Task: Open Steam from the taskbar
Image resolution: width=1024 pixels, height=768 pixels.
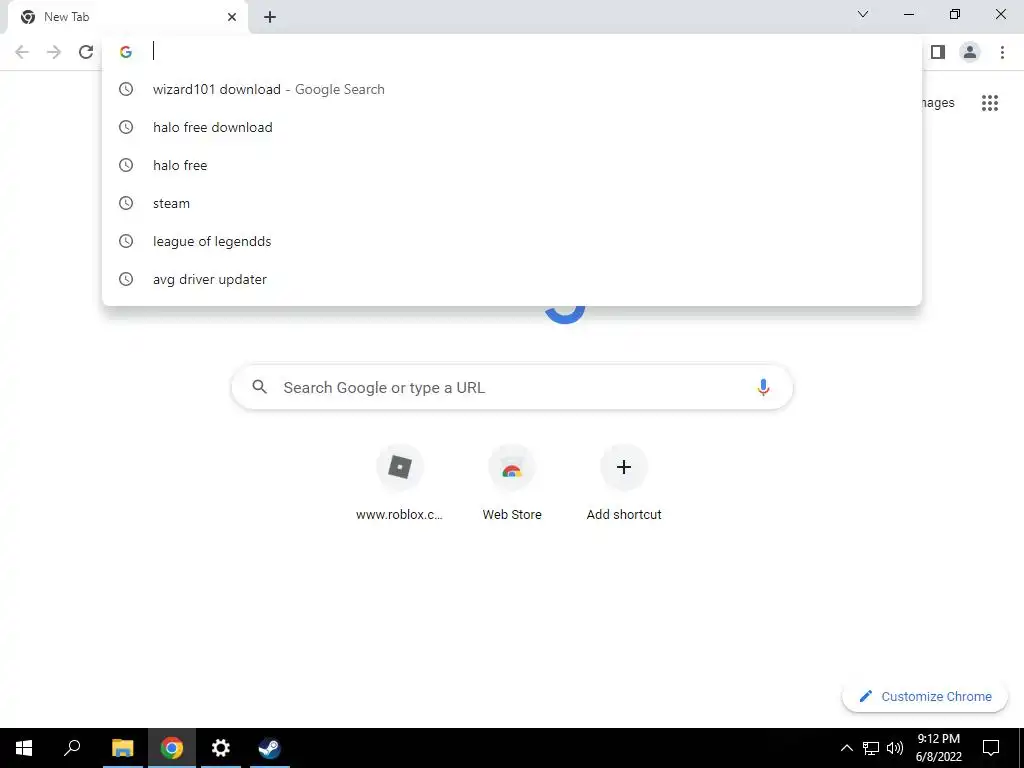Action: pyautogui.click(x=269, y=748)
